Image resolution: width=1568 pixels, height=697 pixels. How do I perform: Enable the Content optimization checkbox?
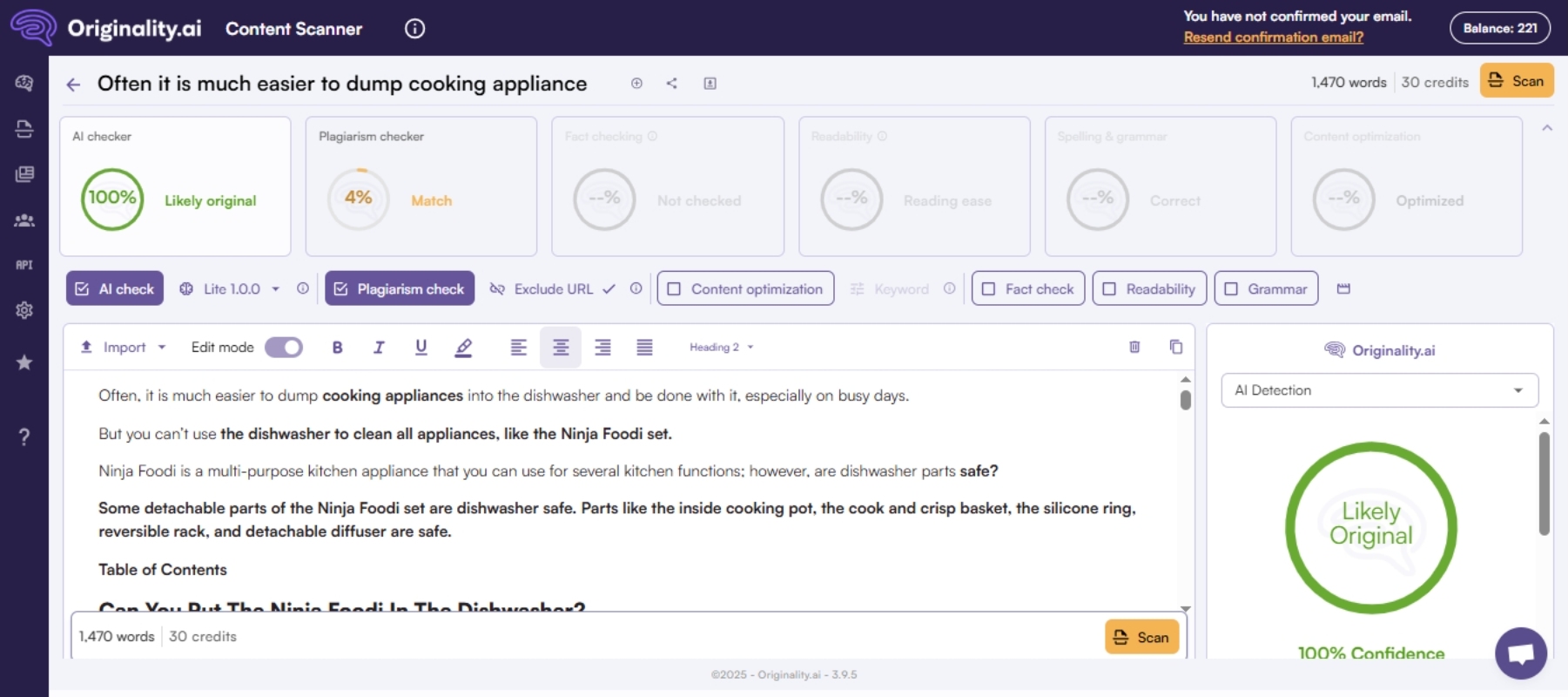(x=745, y=288)
